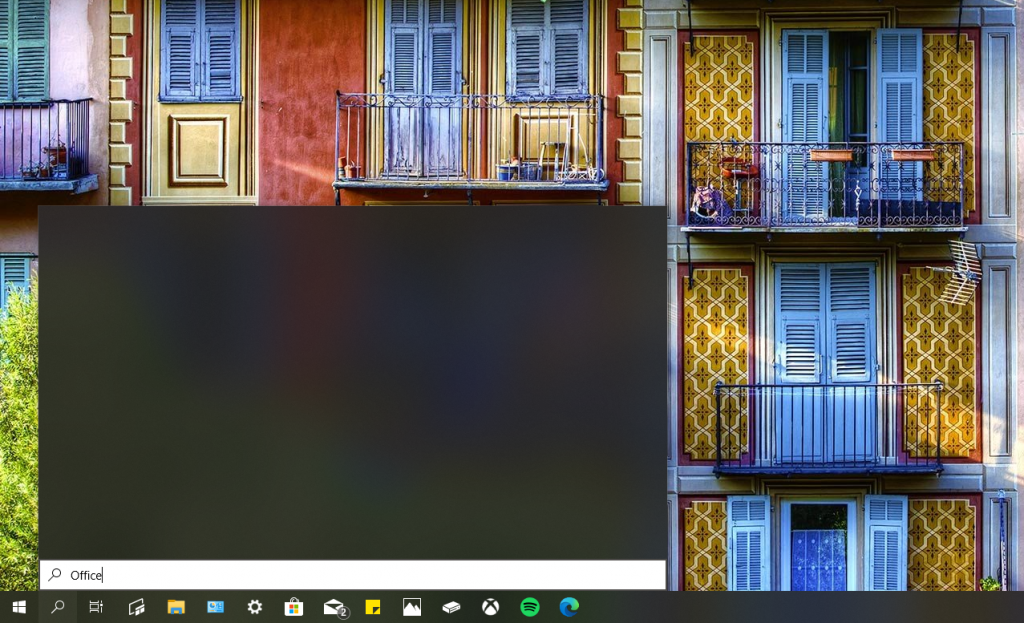The image size is (1024, 623).
Task: Click the magnifier icon inside the search box
Action: tap(55, 575)
